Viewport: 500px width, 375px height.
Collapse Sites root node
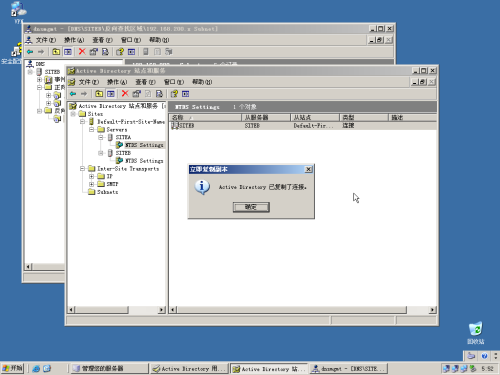click(x=73, y=114)
